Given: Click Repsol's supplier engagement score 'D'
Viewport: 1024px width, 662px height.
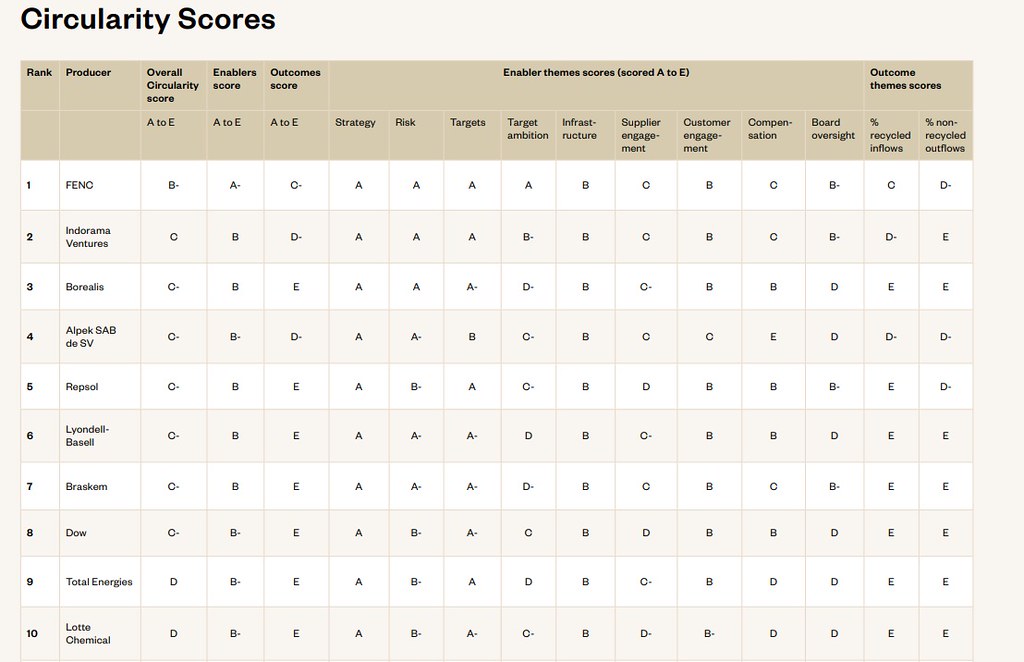Looking at the screenshot, I should (x=646, y=386).
